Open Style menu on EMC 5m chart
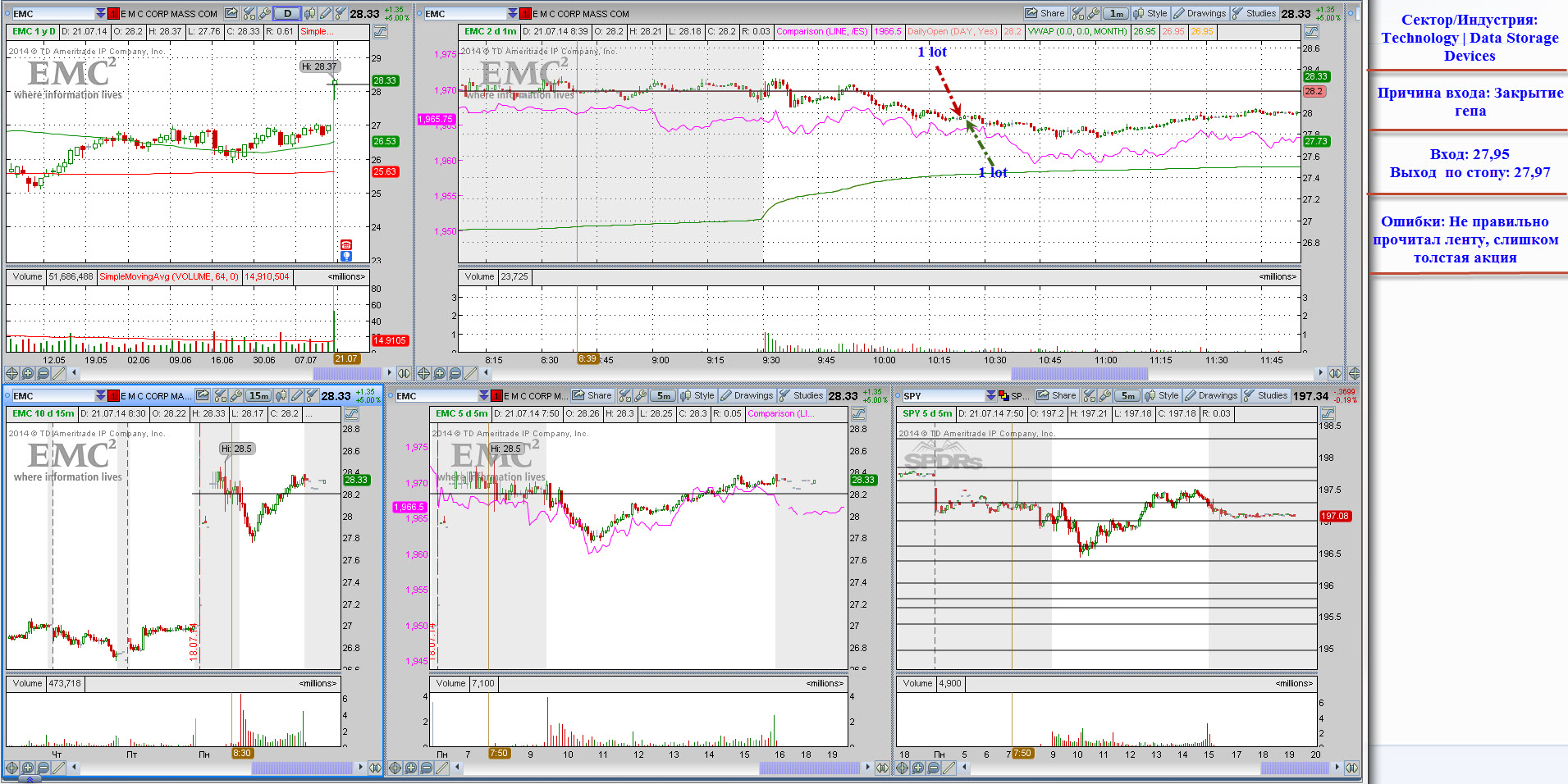 697,395
